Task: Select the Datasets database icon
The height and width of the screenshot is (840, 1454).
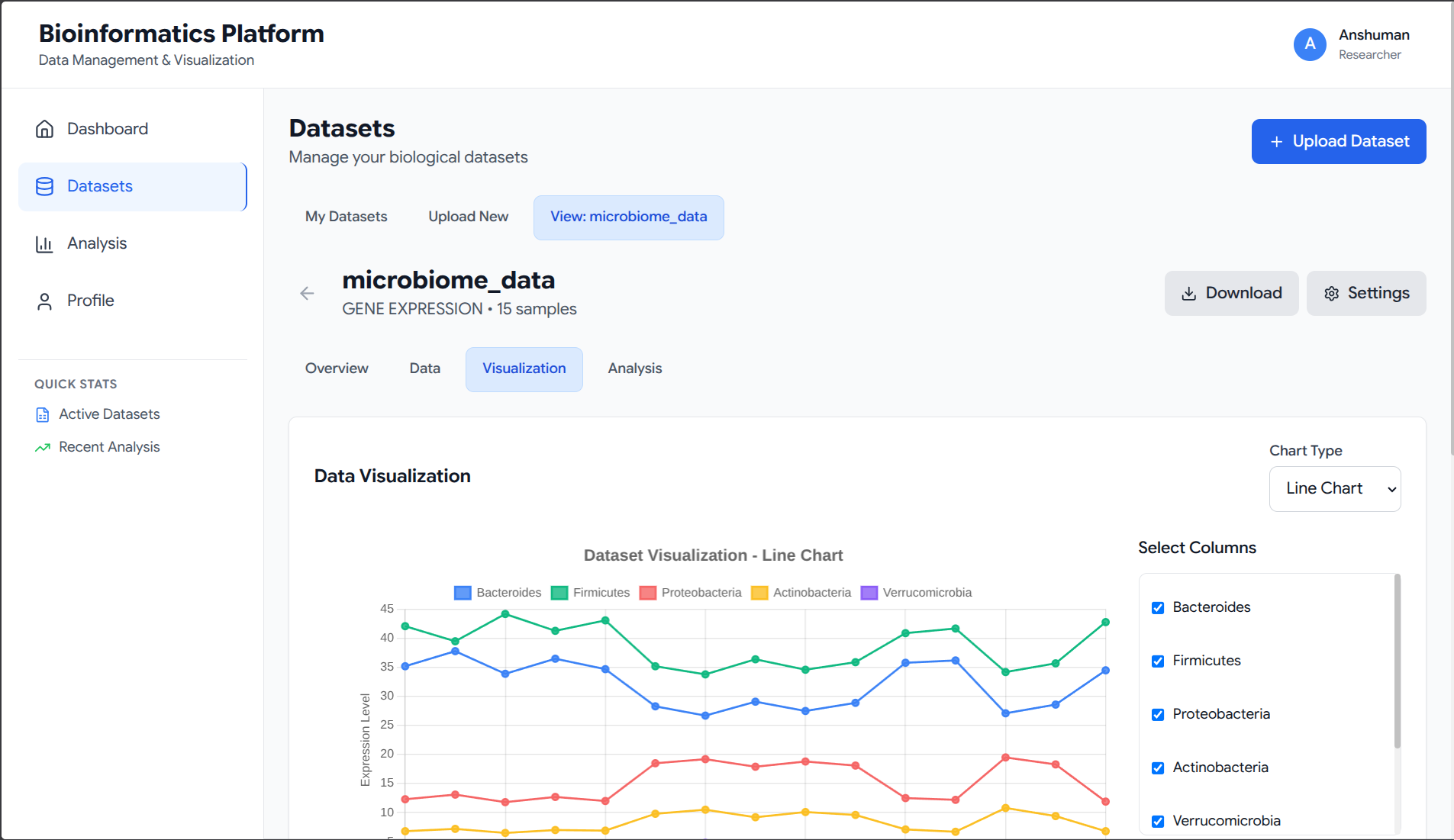Action: (45, 185)
